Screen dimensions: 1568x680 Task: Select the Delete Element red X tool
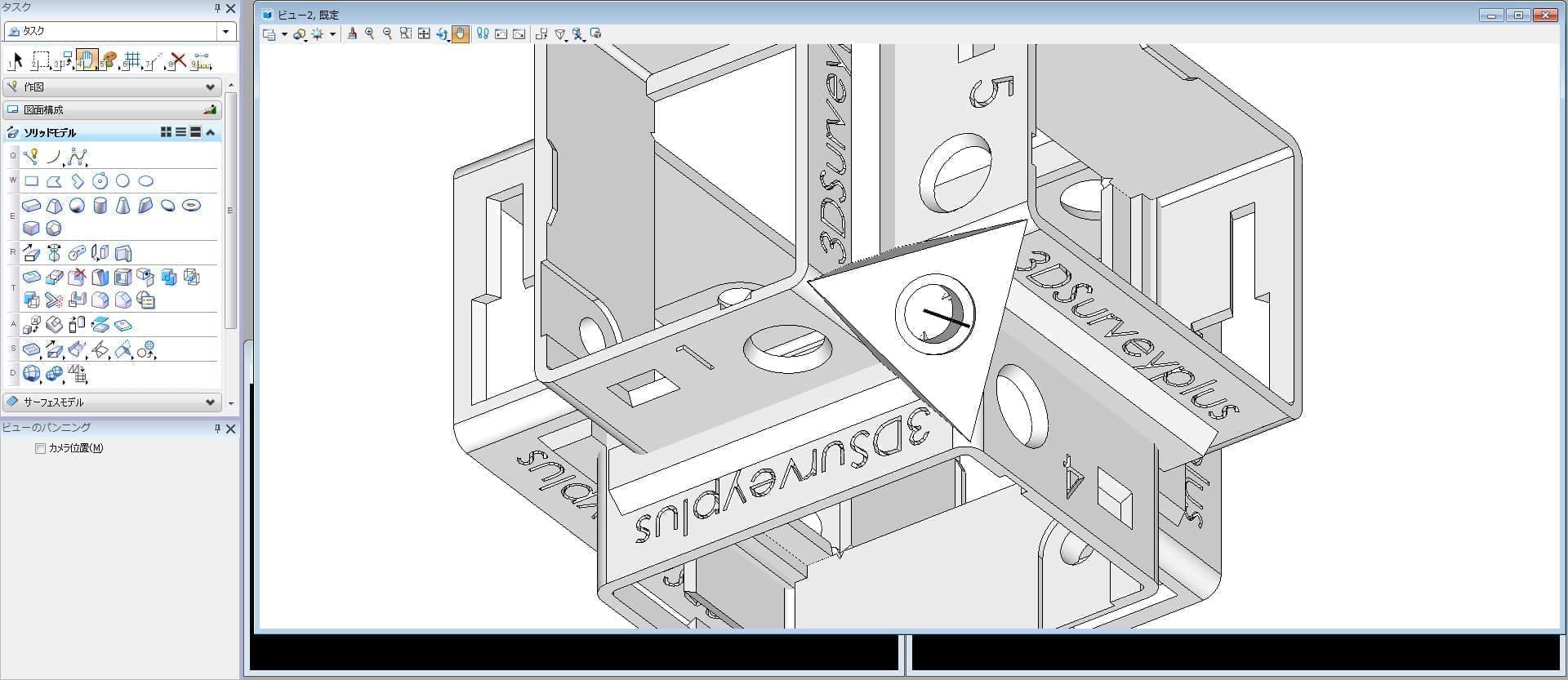[177, 60]
